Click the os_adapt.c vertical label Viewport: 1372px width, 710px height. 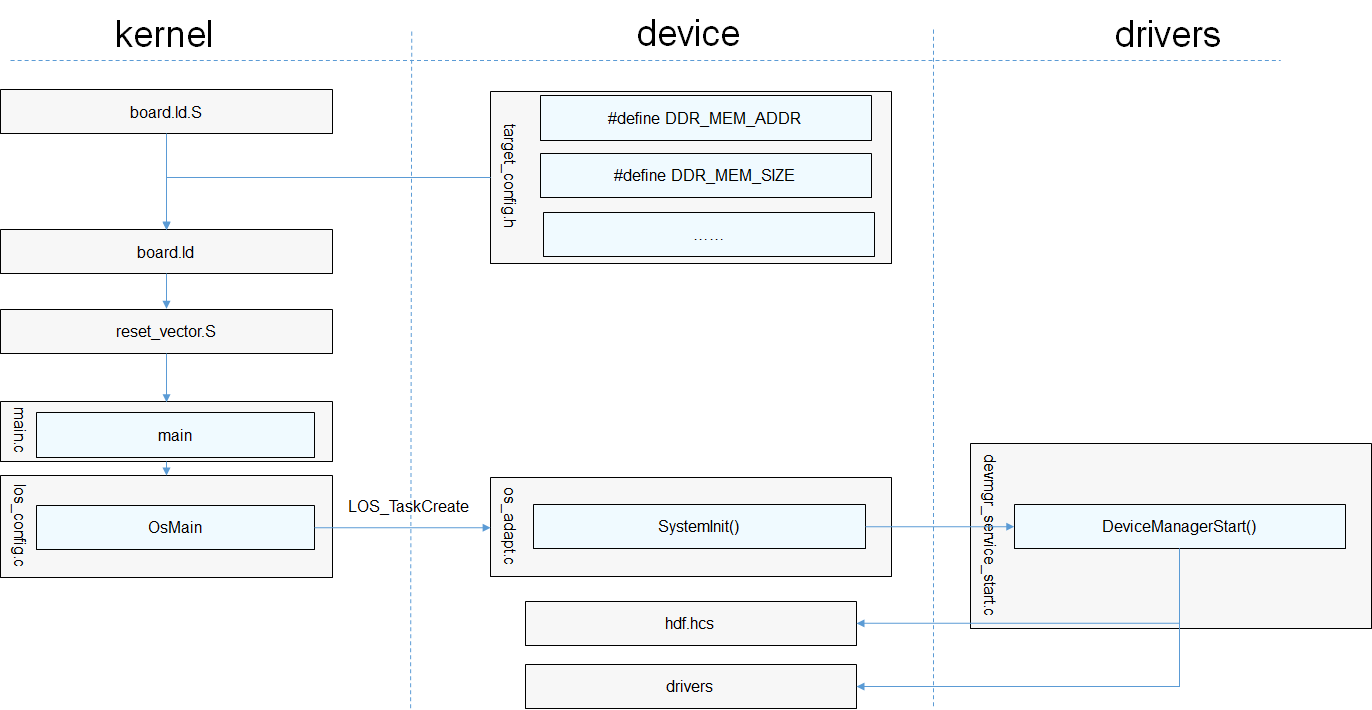click(x=509, y=526)
